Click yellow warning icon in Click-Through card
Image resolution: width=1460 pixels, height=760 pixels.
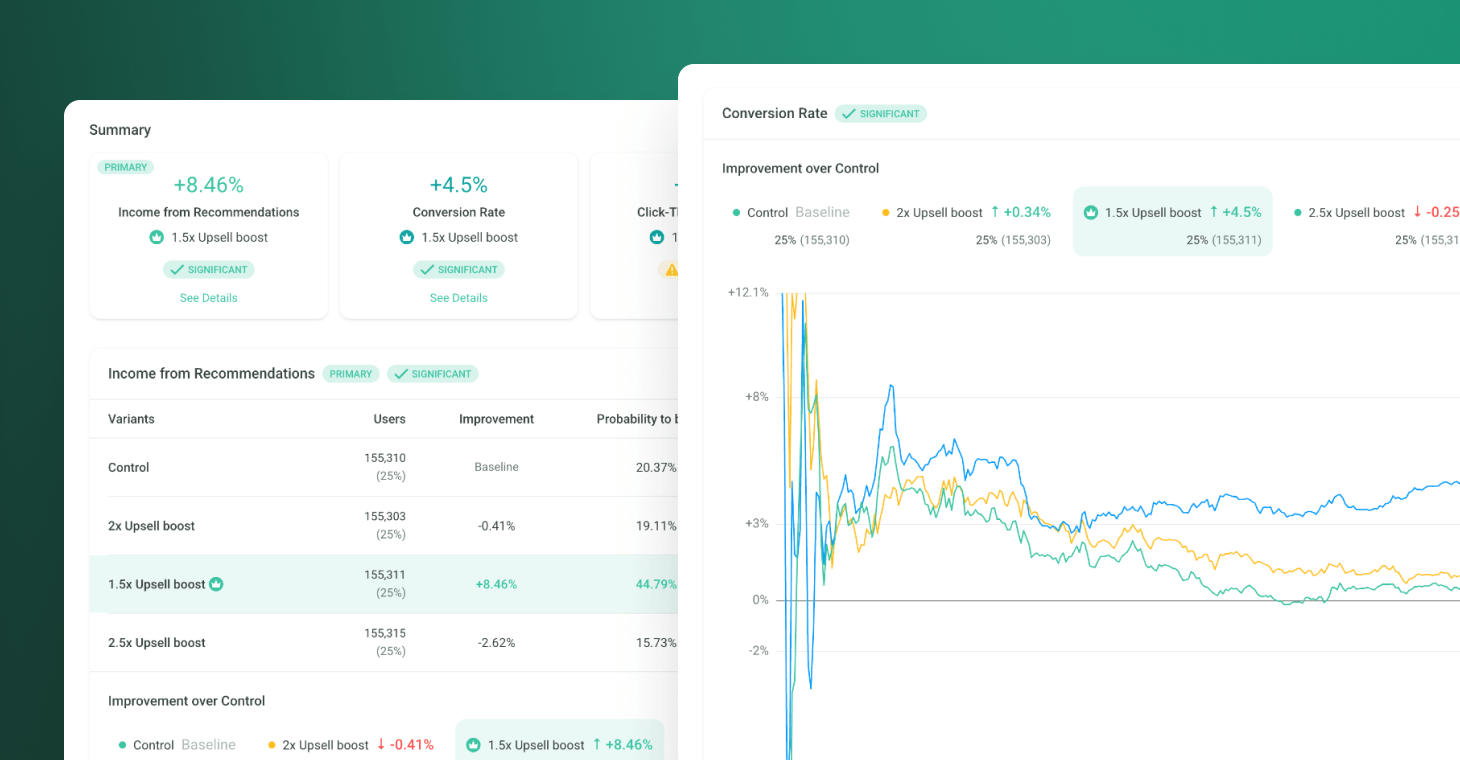[671, 270]
